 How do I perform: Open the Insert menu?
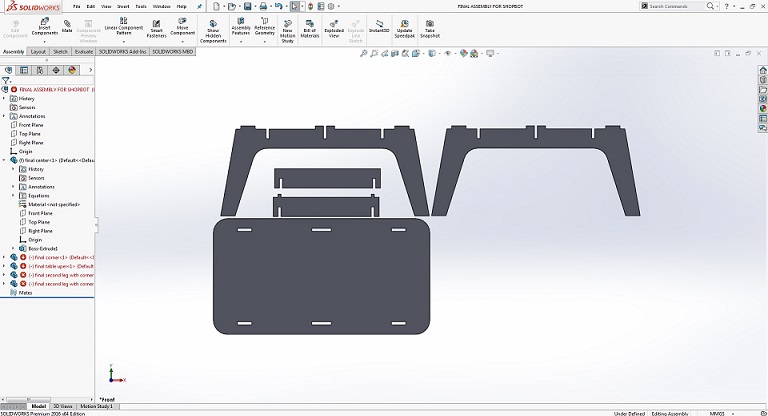pos(123,6)
